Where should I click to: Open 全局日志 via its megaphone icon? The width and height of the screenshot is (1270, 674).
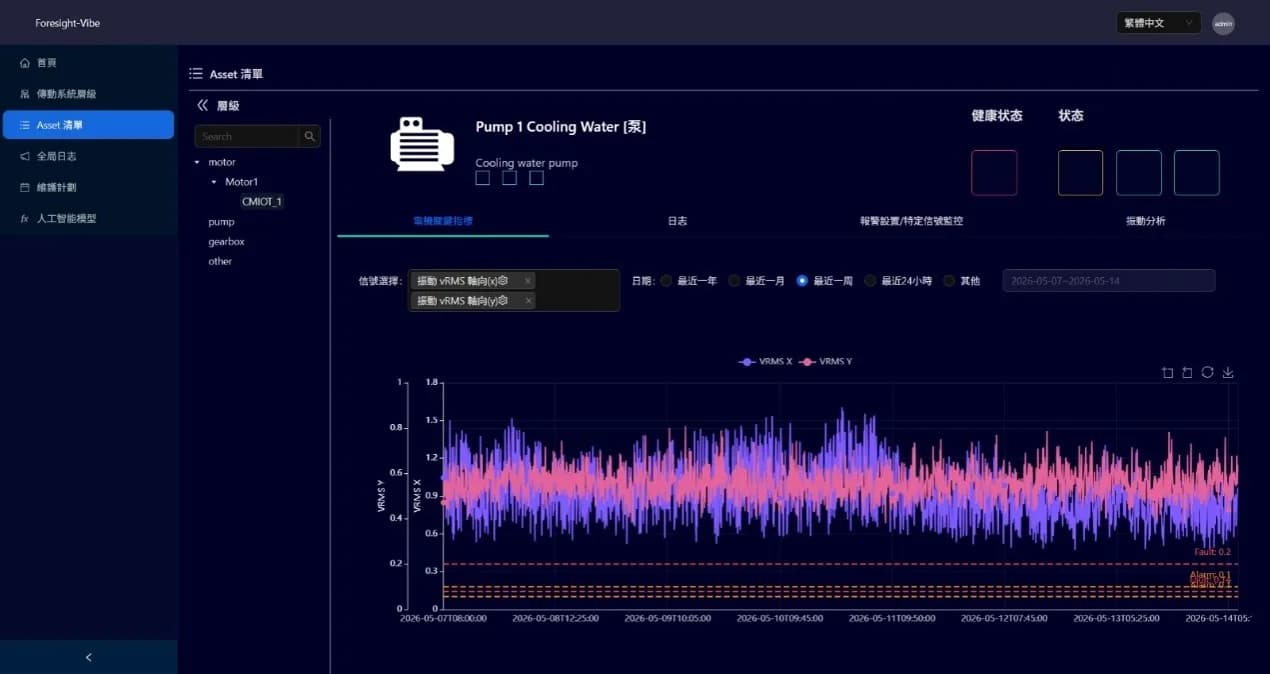click(x=24, y=156)
